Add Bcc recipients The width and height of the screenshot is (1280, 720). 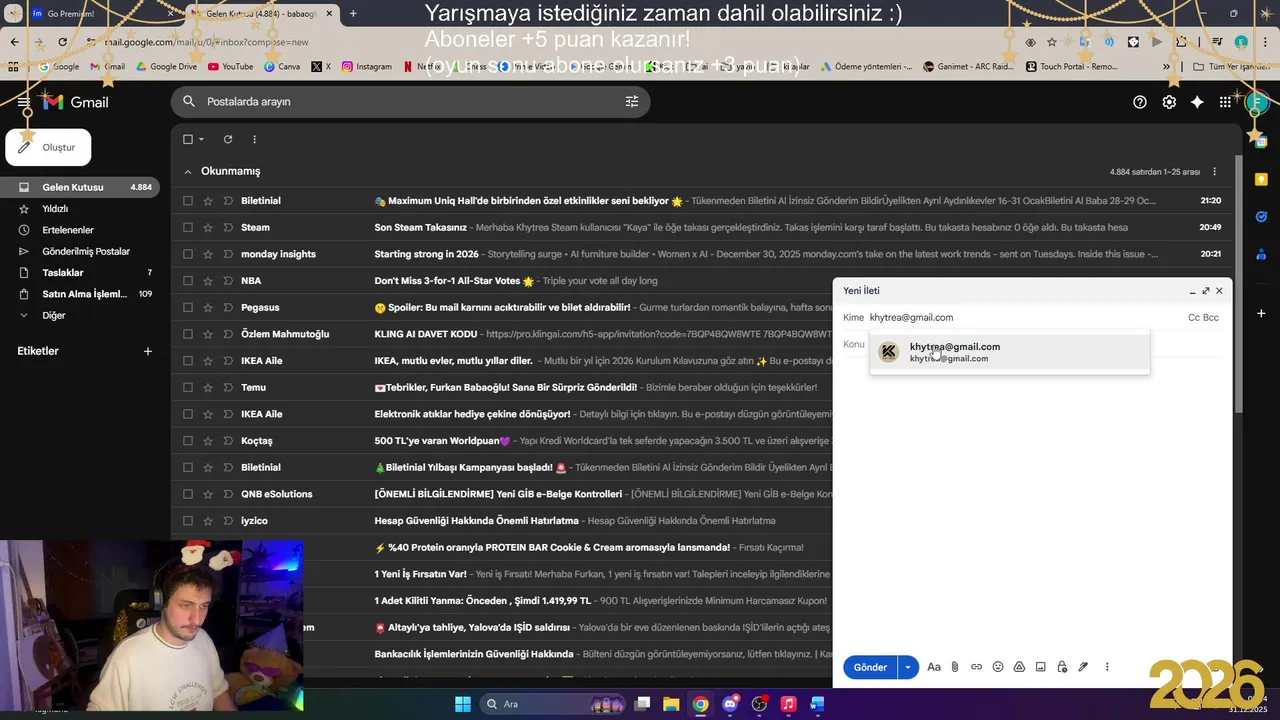(x=1211, y=317)
